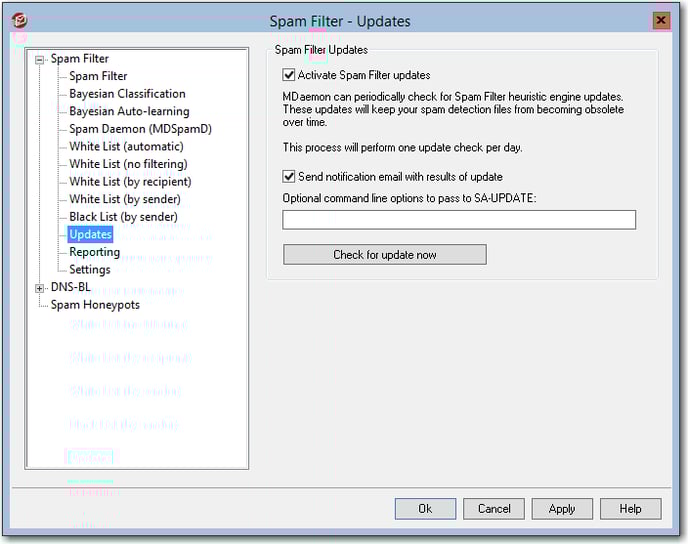Screen dimensions: 688x544
Task: Click the Cancel button
Action: tap(494, 508)
